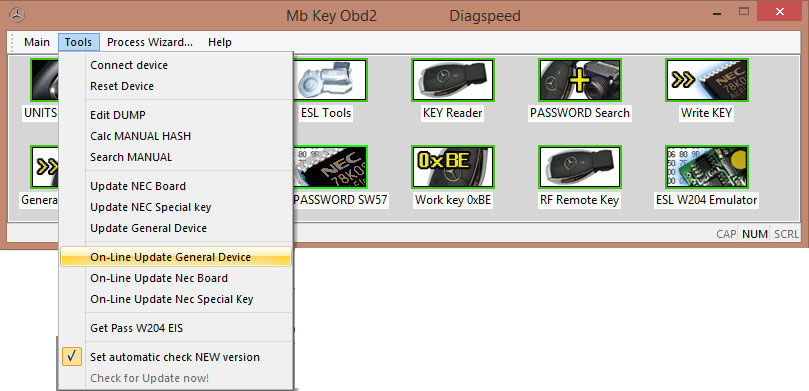Open the Help menu
The image size is (809, 391).
click(x=220, y=42)
